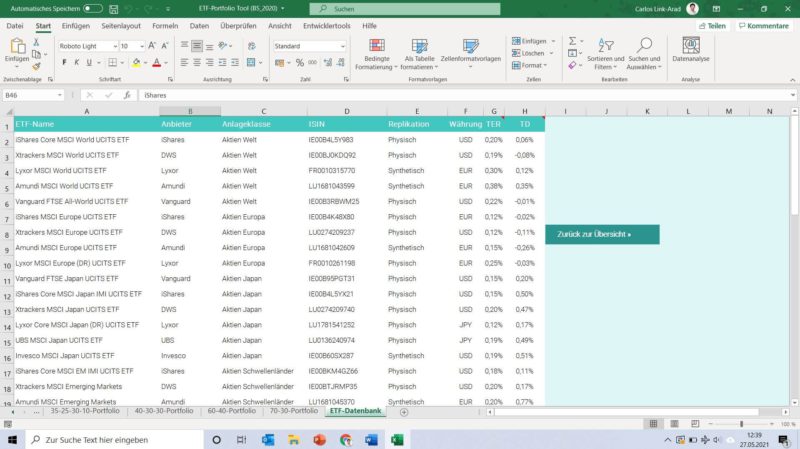Expand the formula bar
Image resolution: width=800 pixels, height=449 pixels.
792,95
